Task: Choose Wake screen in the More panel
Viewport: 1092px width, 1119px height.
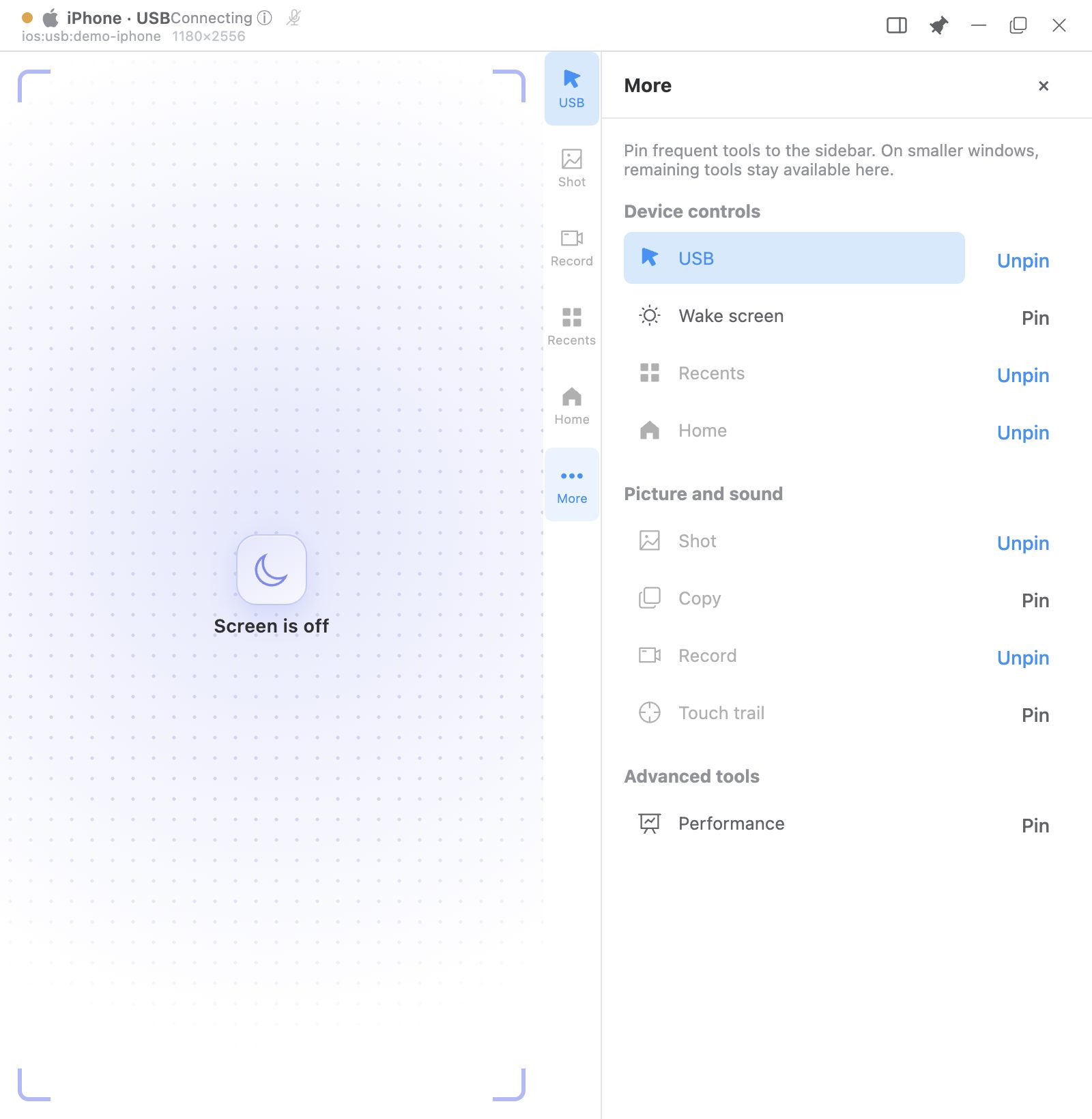Action: pyautogui.click(x=794, y=315)
